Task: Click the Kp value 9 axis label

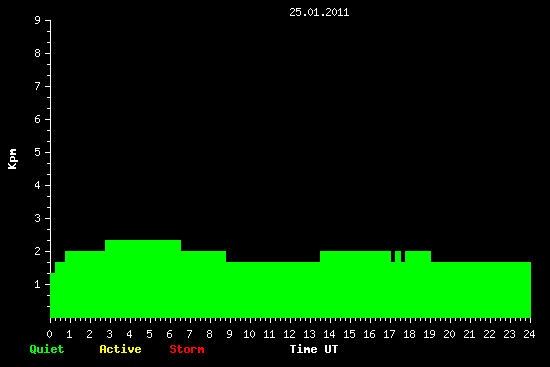Action: point(38,20)
